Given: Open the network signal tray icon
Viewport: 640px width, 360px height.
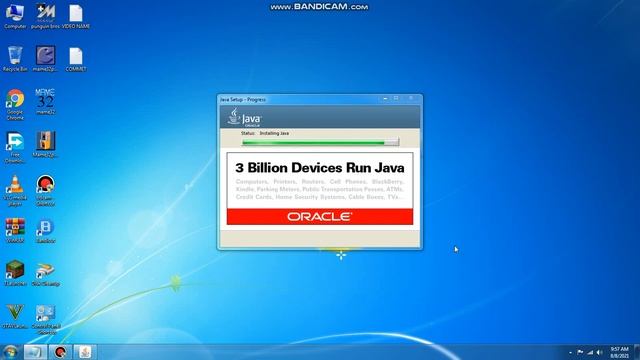Looking at the screenshot, I should point(590,352).
